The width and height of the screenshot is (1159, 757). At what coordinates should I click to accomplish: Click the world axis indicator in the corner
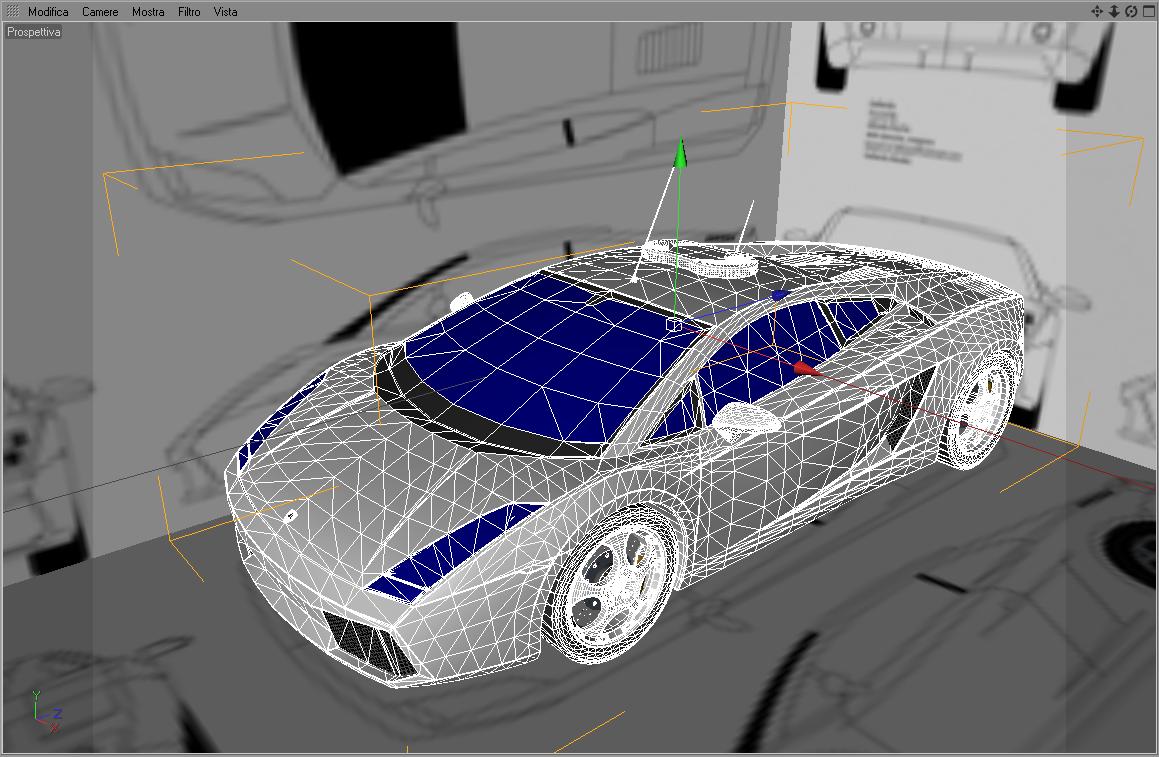click(x=47, y=711)
